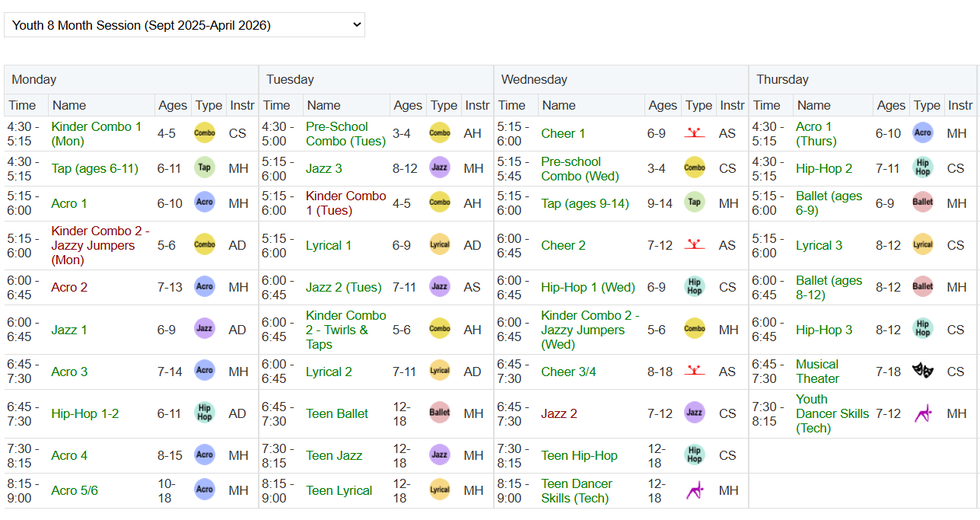The width and height of the screenshot is (980, 520).
Task: Open the Jazz 2 class on Wednesday
Action: pyautogui.click(x=559, y=414)
